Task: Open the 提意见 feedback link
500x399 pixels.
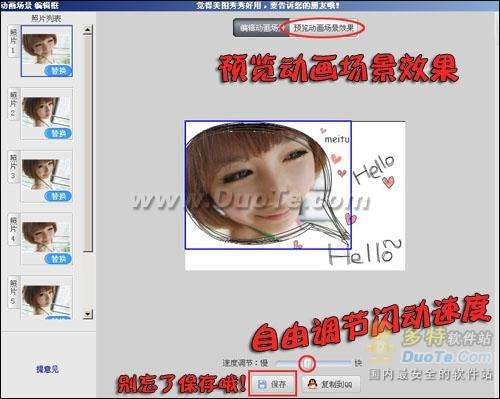Action: point(47,369)
